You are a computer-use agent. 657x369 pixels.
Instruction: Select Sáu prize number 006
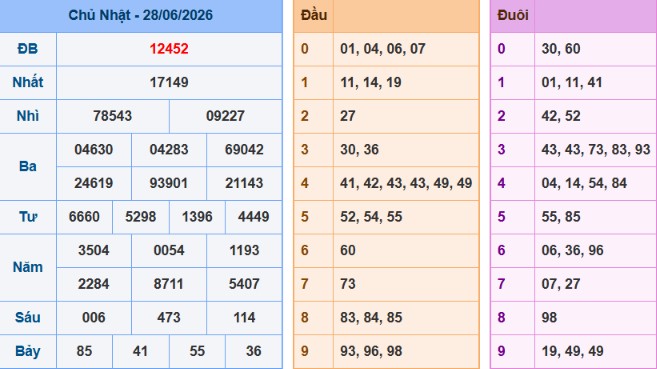pyautogui.click(x=93, y=317)
